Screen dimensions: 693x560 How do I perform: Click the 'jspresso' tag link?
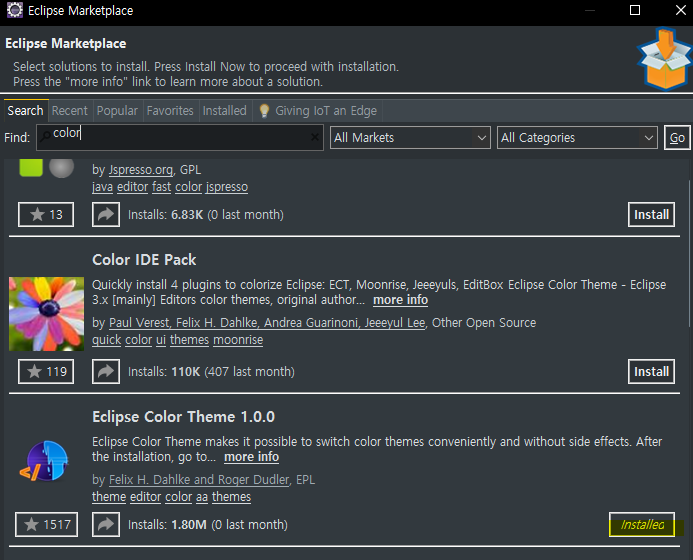[x=227, y=187]
